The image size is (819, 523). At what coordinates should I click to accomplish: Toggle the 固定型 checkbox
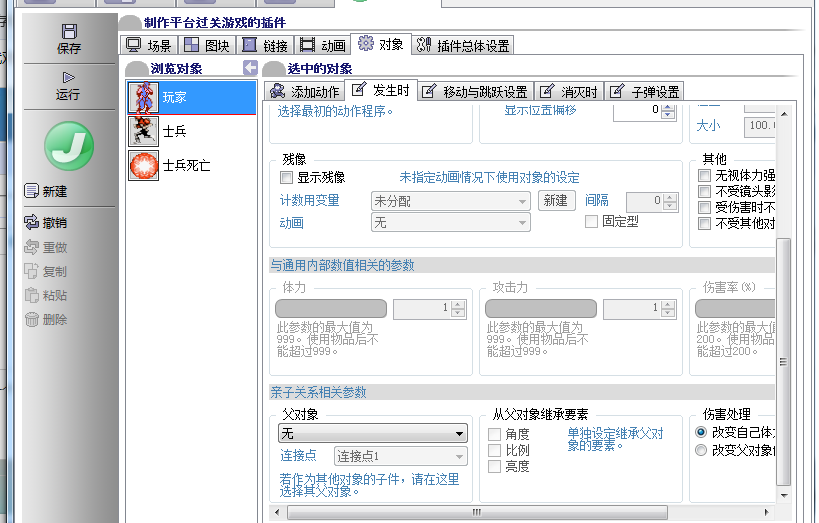tap(591, 222)
